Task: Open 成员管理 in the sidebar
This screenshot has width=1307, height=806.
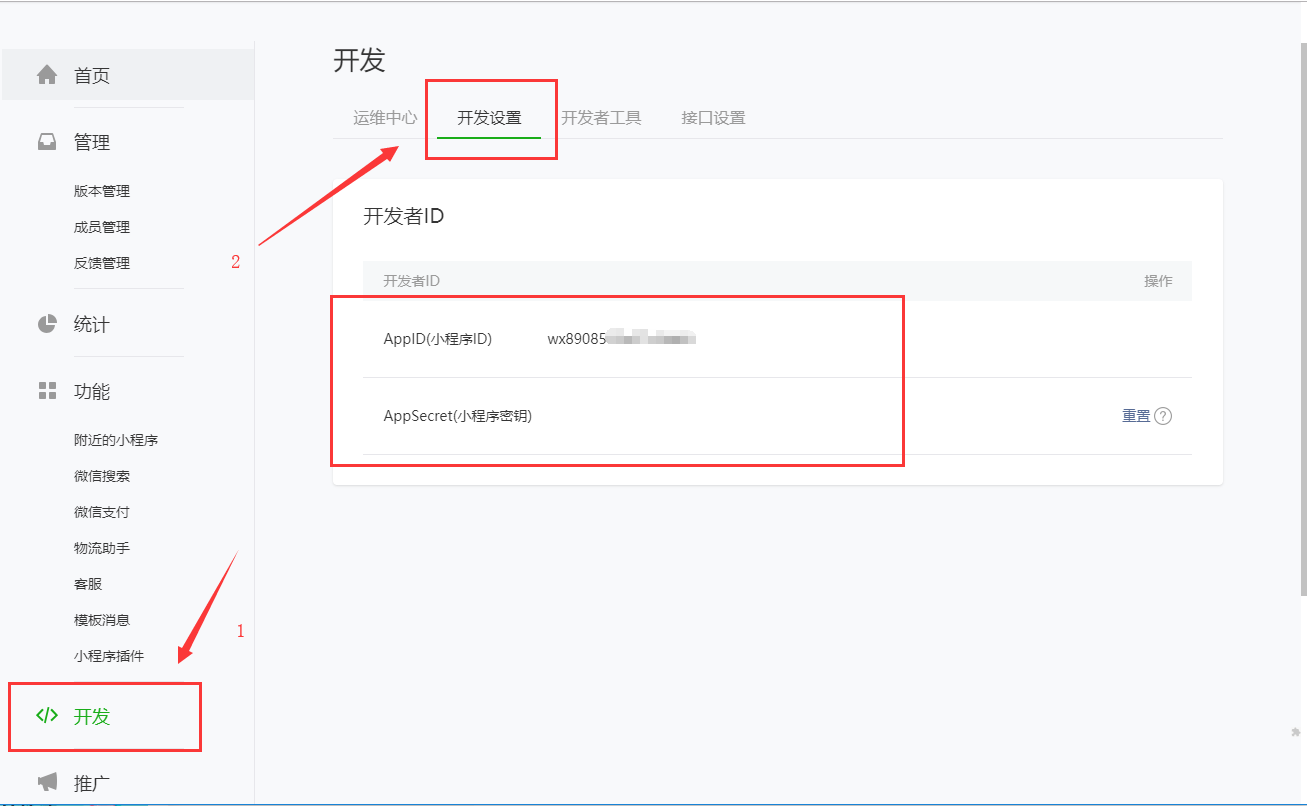Action: coord(102,227)
